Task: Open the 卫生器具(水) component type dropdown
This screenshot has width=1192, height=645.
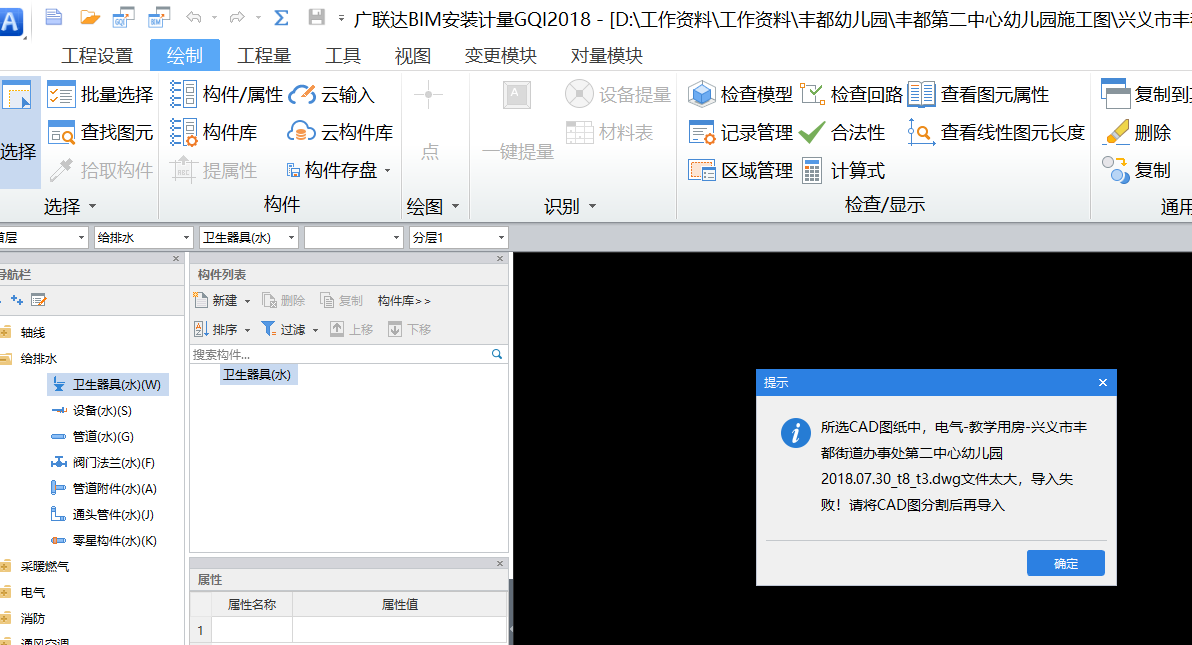Action: pyautogui.click(x=249, y=237)
